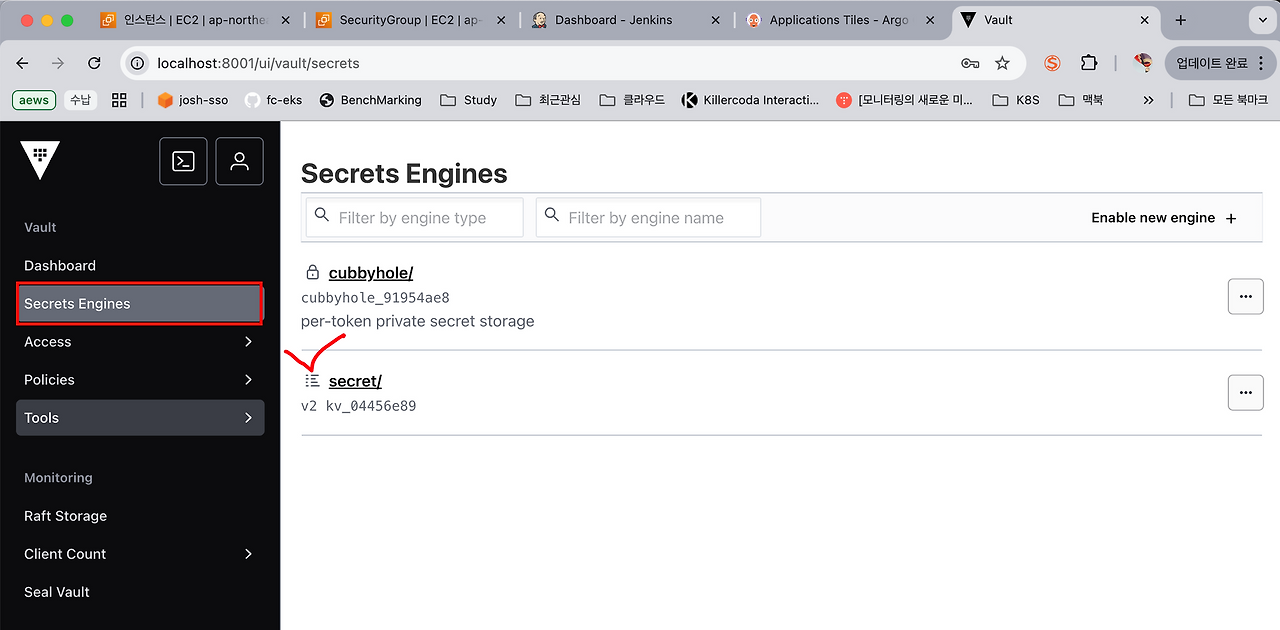Open the K8S bookmarks folder
Viewport: 1280px width, 630px height.
[x=1016, y=100]
